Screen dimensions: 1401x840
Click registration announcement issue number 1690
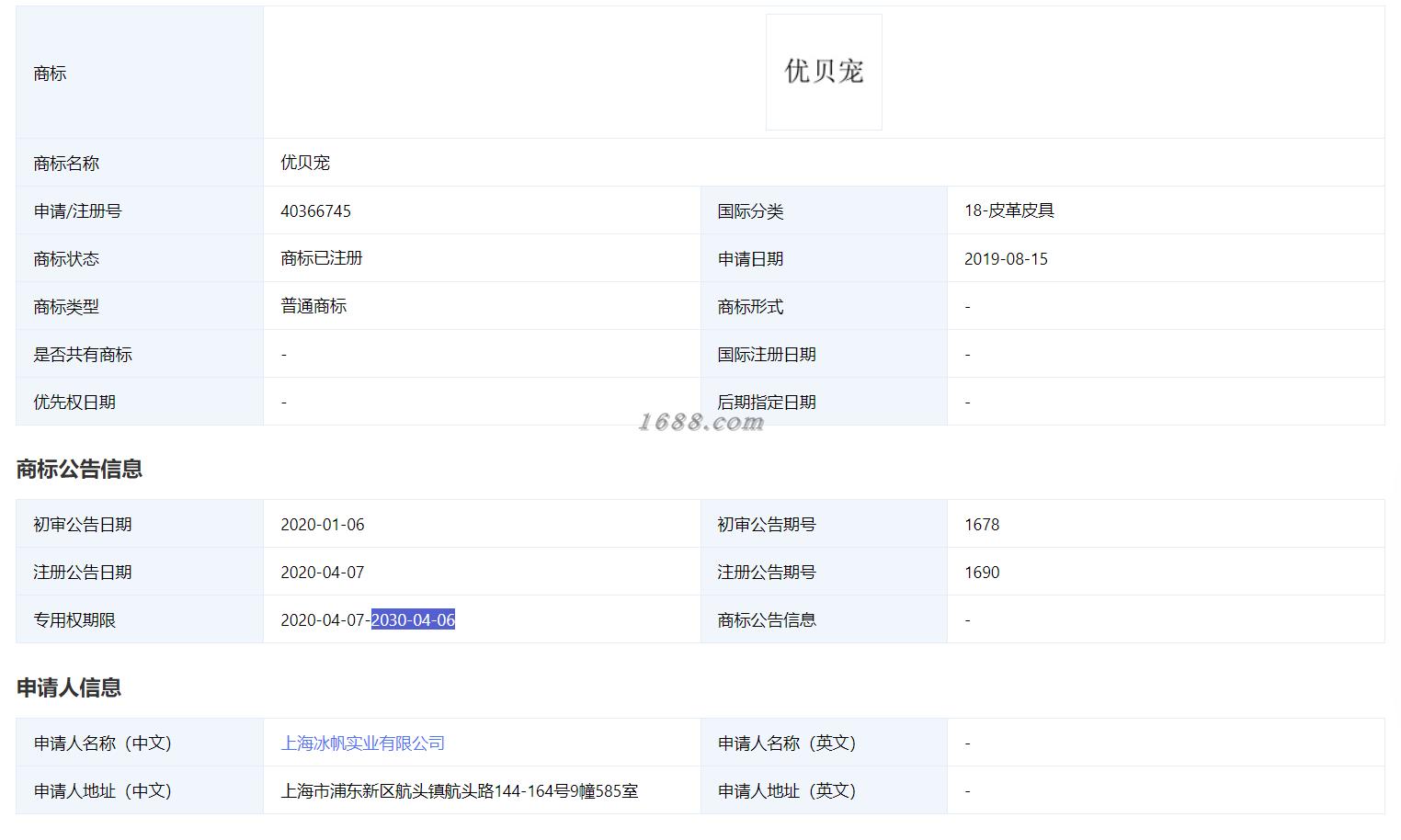[982, 572]
